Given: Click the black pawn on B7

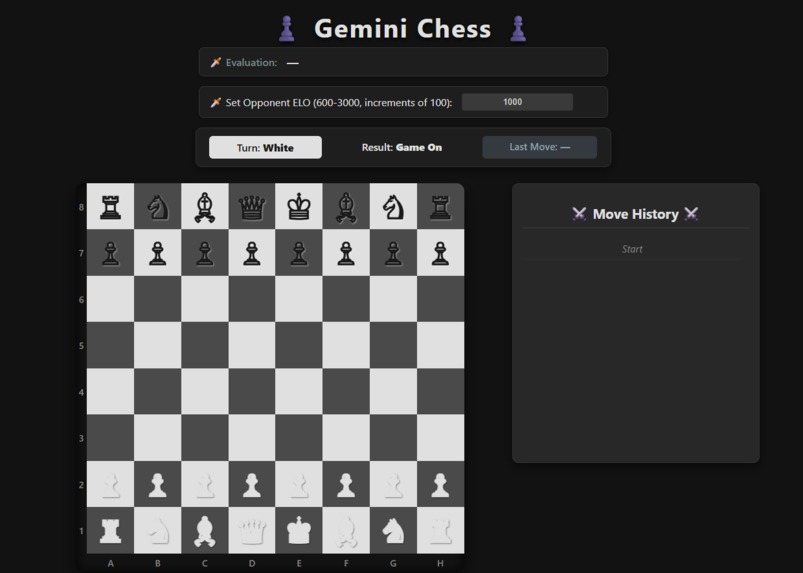Looking at the screenshot, I should coord(158,253).
